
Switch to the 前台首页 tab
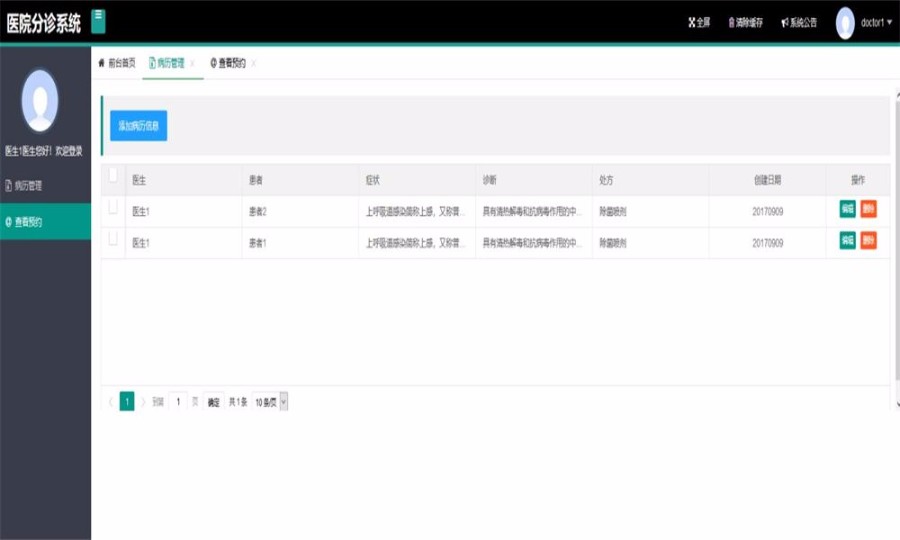[x=117, y=63]
